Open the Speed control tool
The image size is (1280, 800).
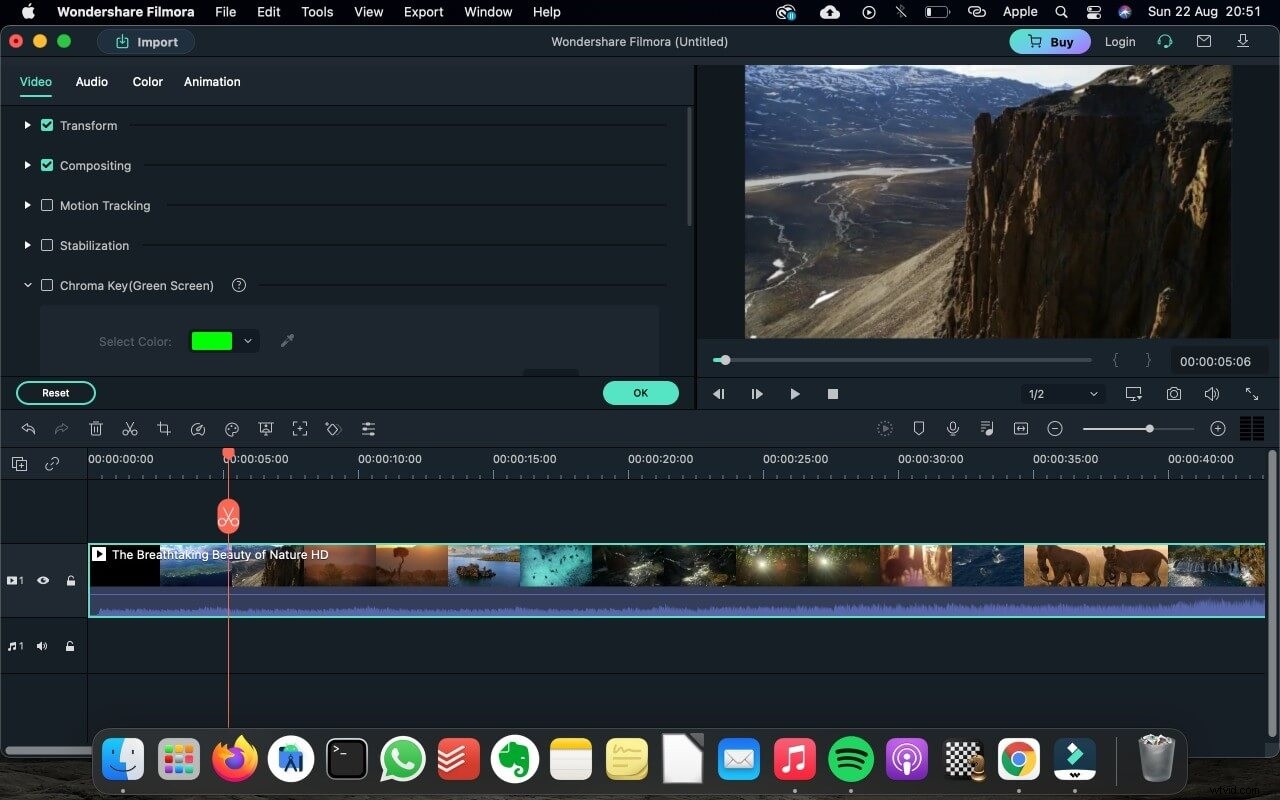[198, 428]
